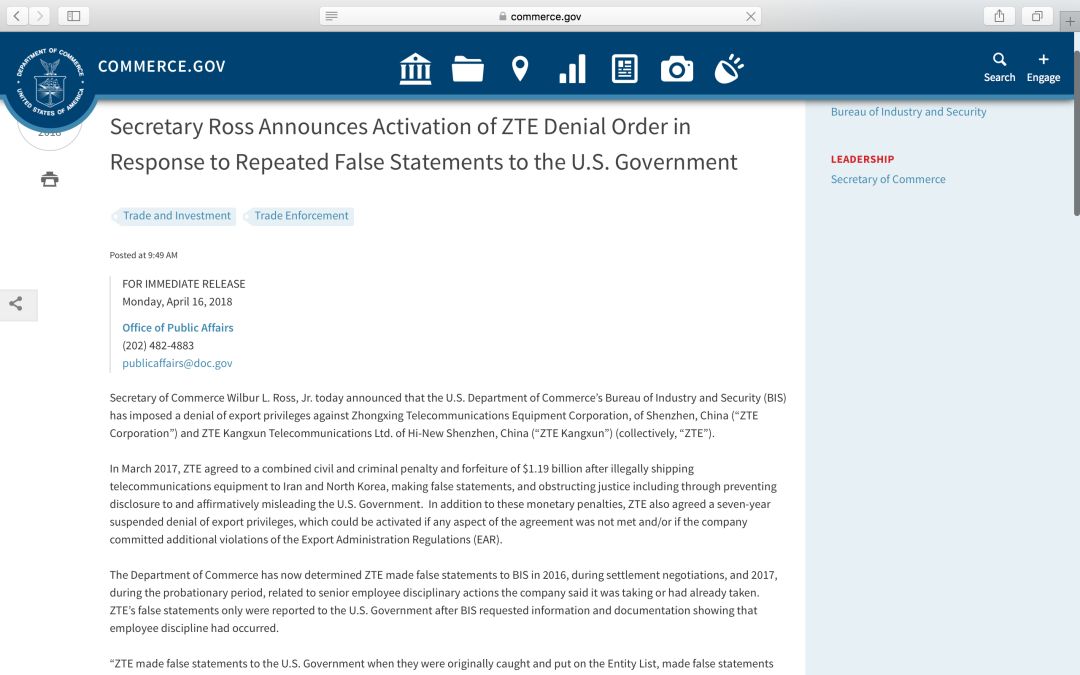Screen dimensions: 1080x675
Task: Open the government building icon menu
Action: 415,69
